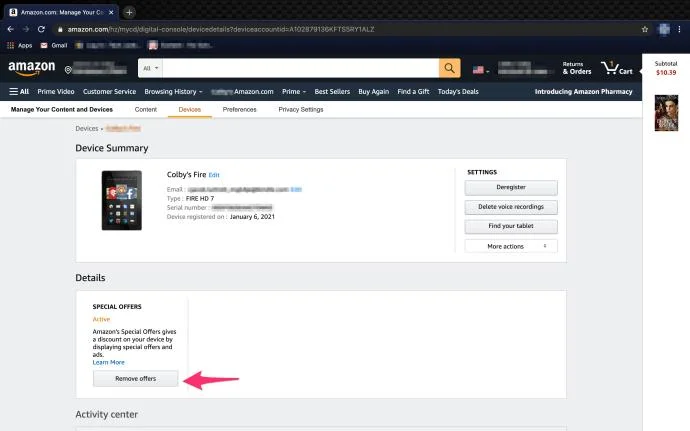Screen dimensions: 690x431
Task: Open a new browser tab
Action: [x=129, y=12]
